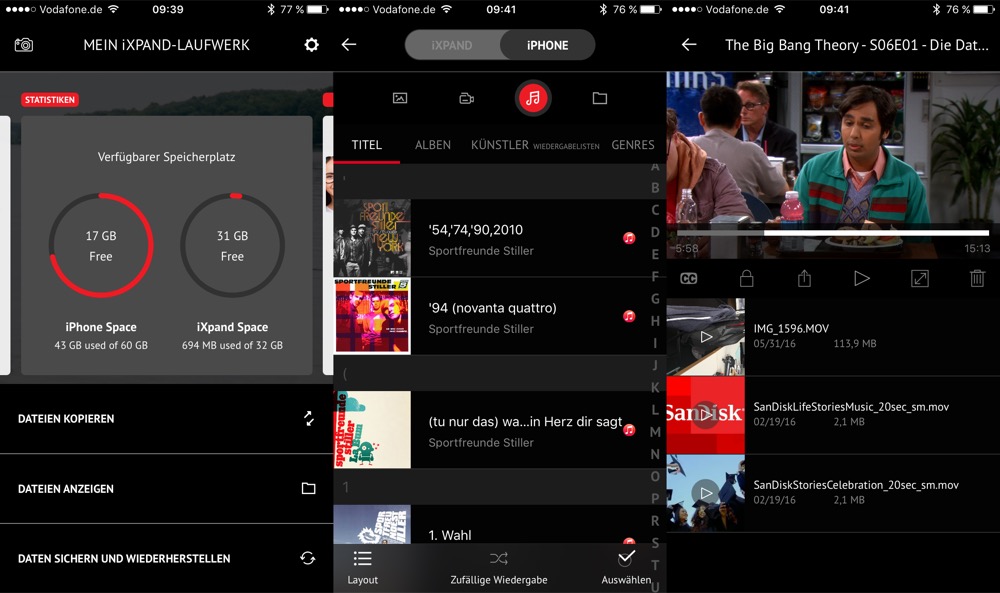Select file name SanDiskLifeStoriesMusic_20sec_sm.mov
Viewport: 1000px width, 593px height.
pyautogui.click(x=851, y=407)
